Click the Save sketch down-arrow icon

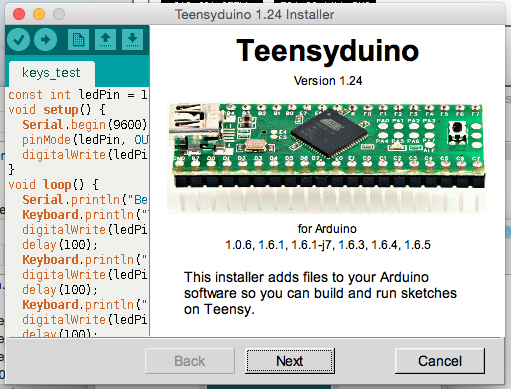point(132,39)
